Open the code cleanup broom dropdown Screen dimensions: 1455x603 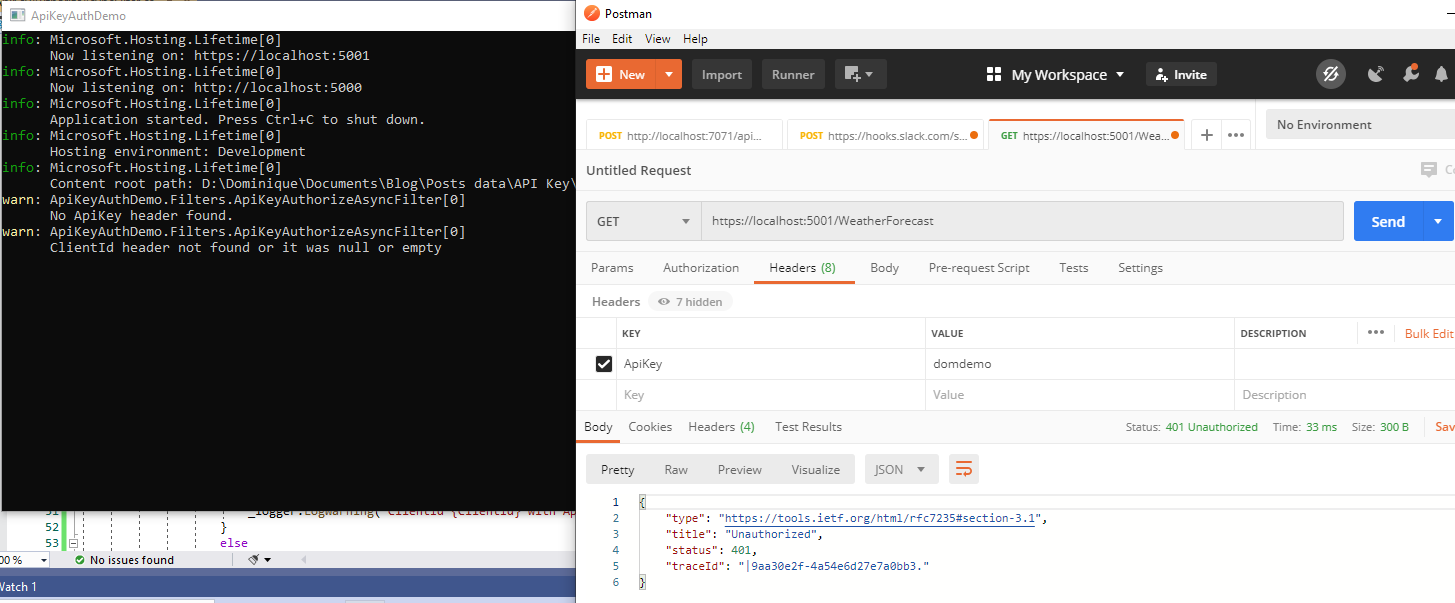pyautogui.click(x=258, y=560)
